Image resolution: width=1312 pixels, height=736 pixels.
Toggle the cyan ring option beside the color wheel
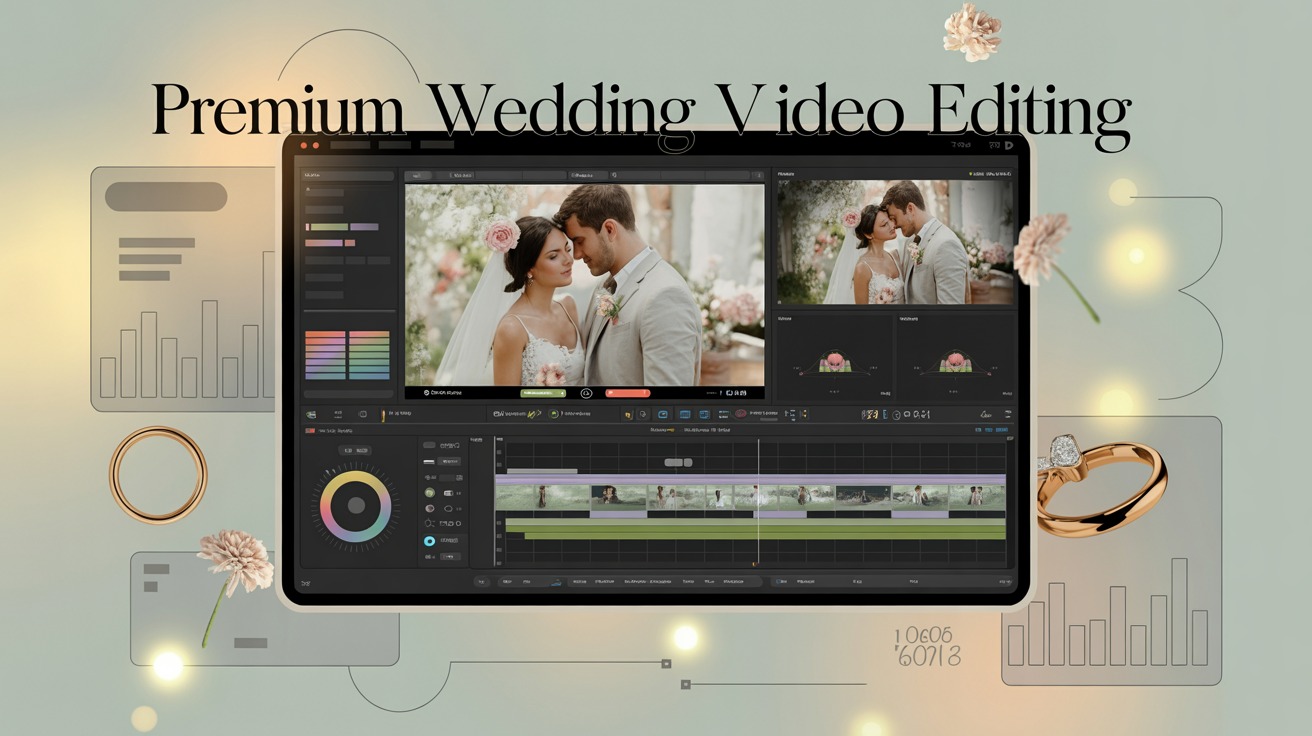pos(429,541)
